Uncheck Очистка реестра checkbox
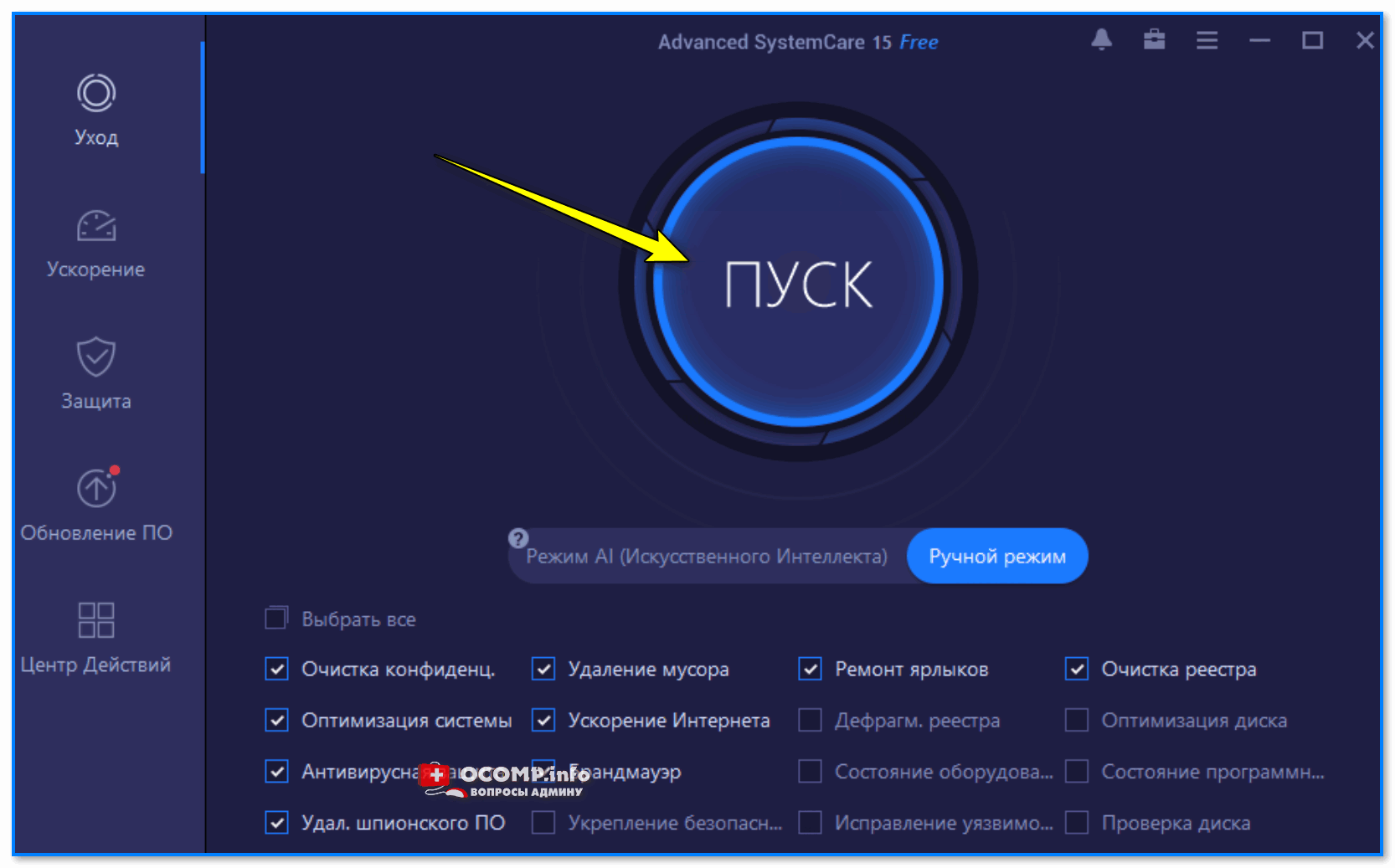This screenshot has height=868, width=1395. (x=1077, y=669)
